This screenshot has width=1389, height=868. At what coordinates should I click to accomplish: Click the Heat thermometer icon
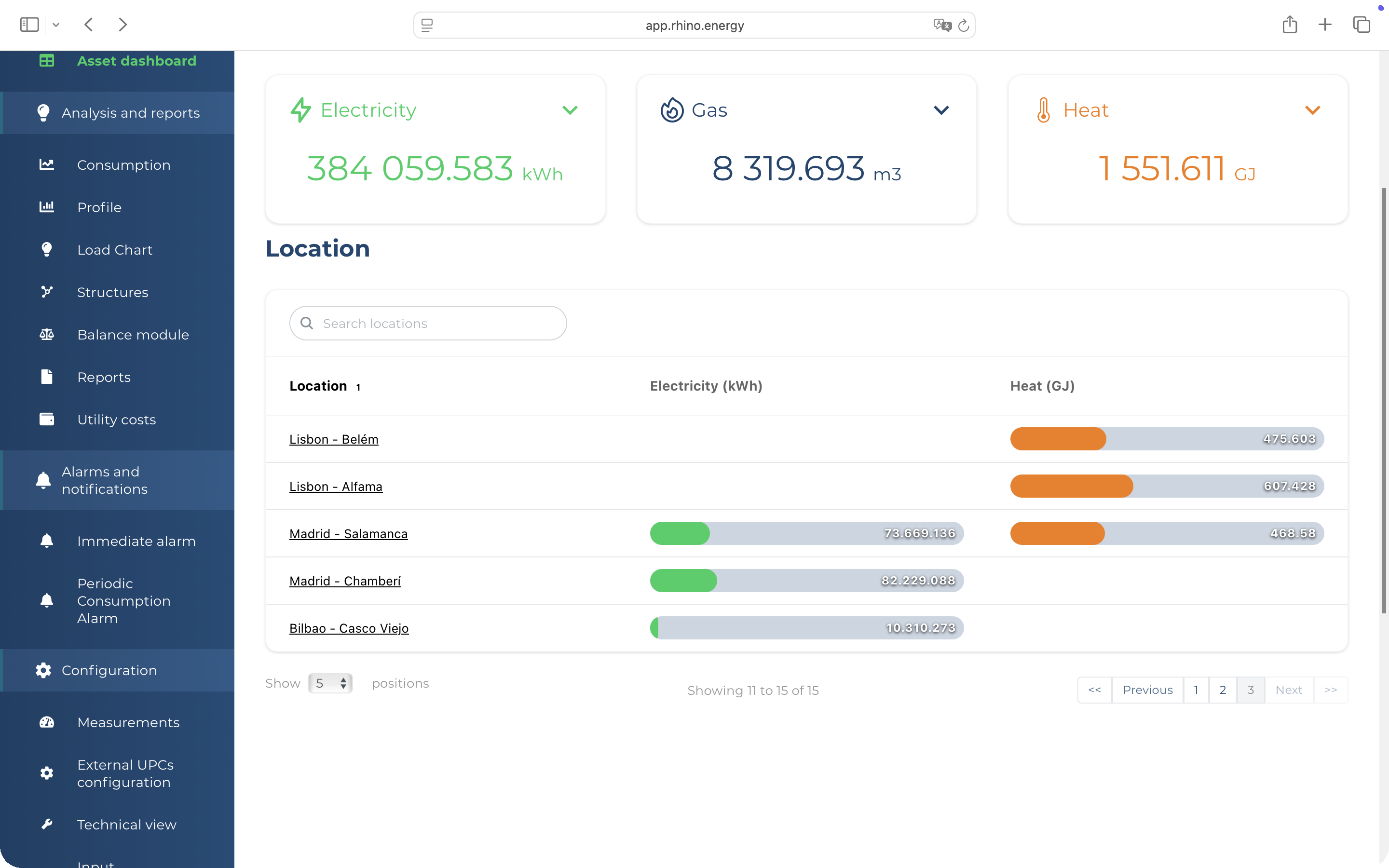[1044, 109]
